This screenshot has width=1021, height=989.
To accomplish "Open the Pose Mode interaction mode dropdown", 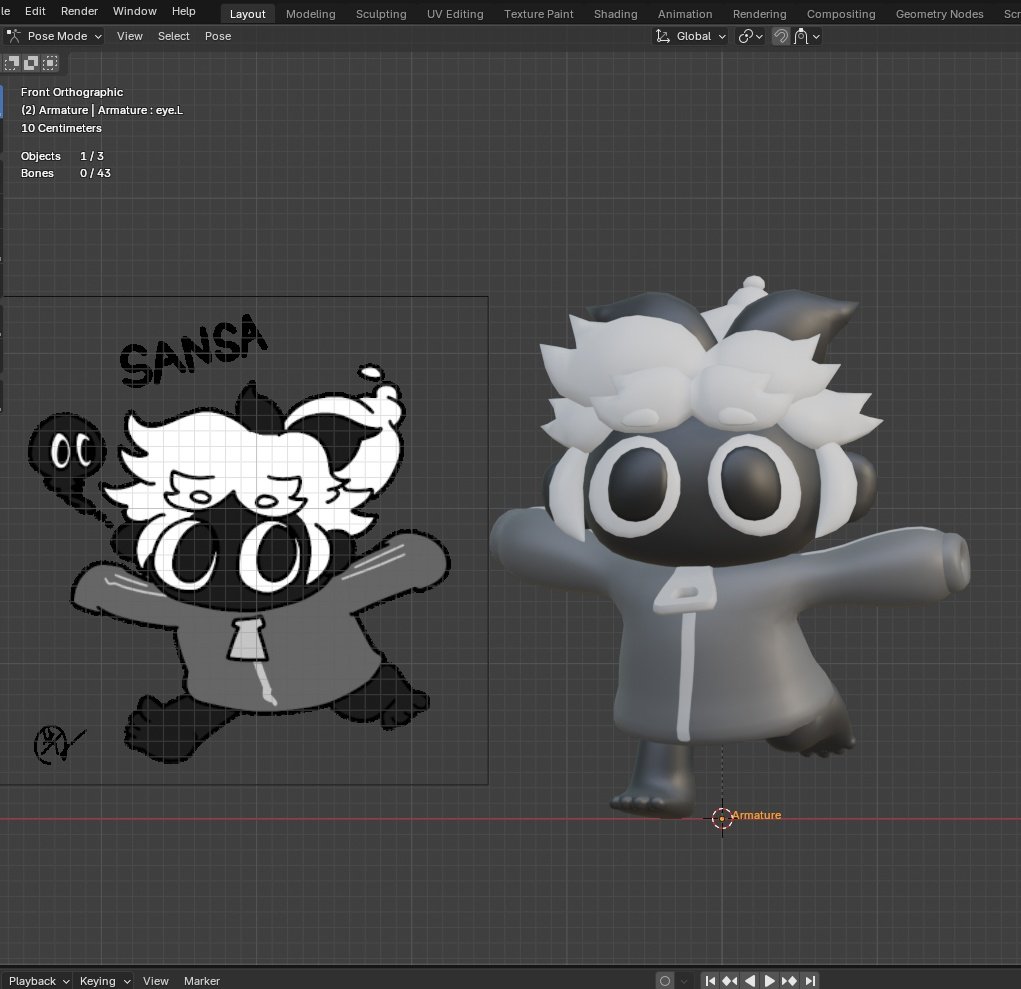I will point(53,36).
